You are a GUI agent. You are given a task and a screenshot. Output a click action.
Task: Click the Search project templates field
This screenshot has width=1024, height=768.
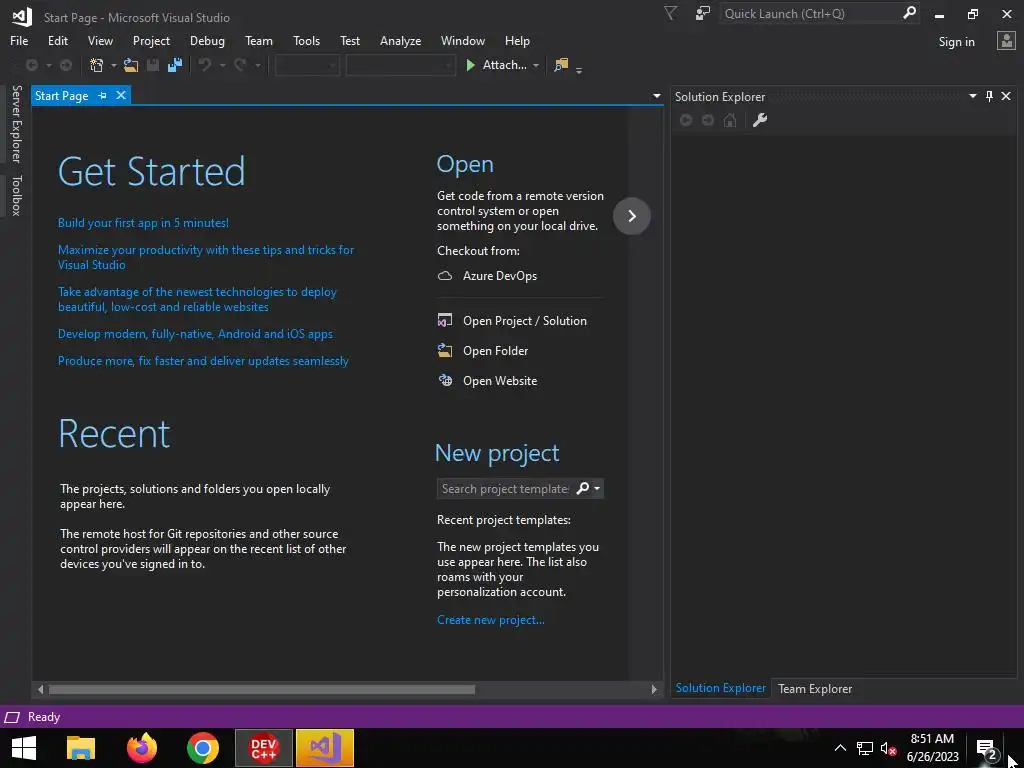pyautogui.click(x=505, y=488)
